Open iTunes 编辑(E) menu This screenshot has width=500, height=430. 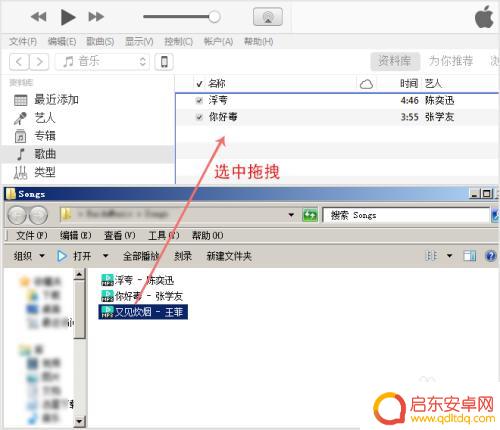[62, 42]
